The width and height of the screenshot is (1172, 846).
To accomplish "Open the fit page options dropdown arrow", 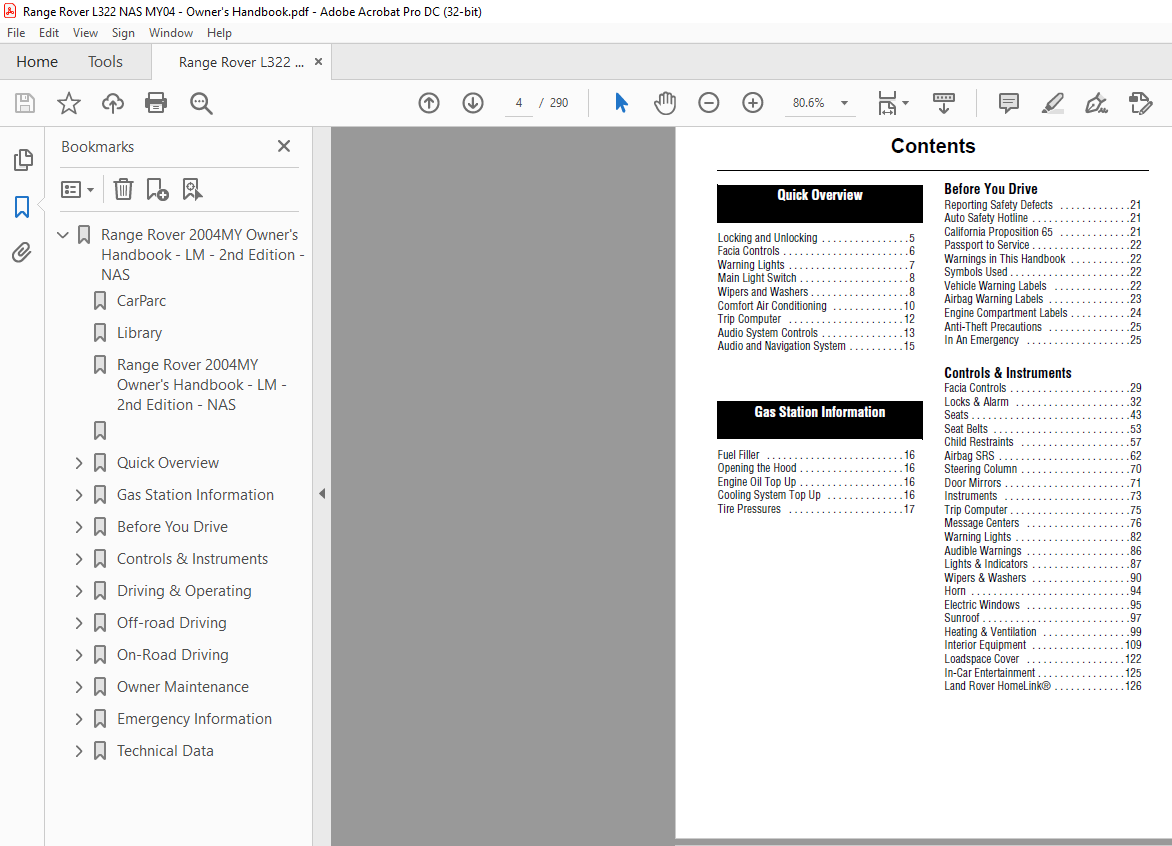I will click(x=905, y=103).
